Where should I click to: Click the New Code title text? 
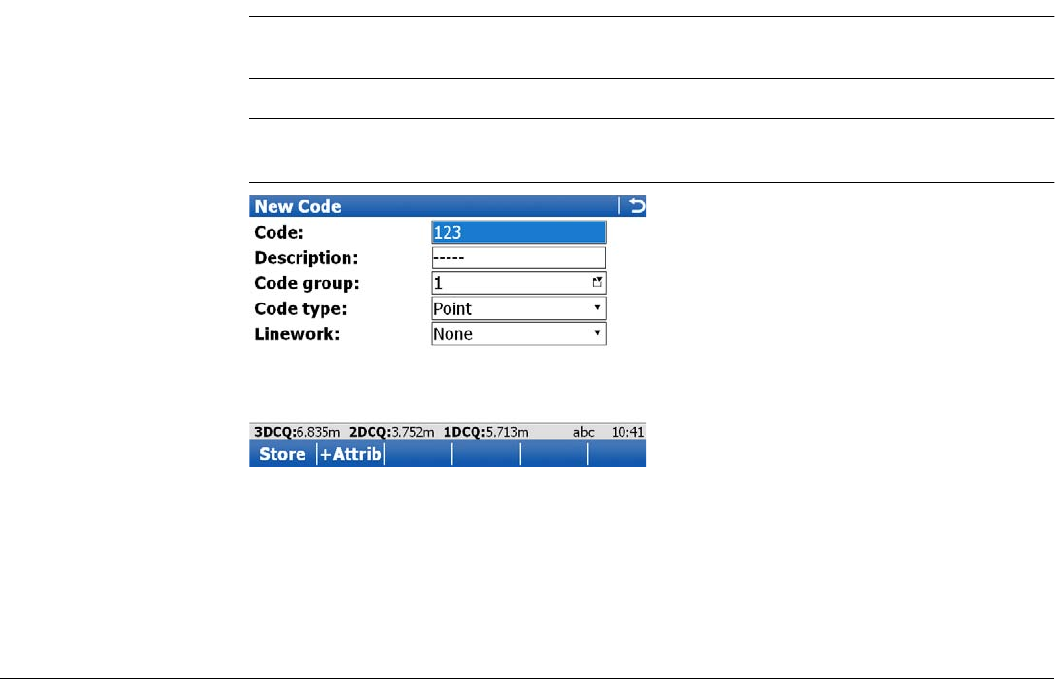pos(297,207)
